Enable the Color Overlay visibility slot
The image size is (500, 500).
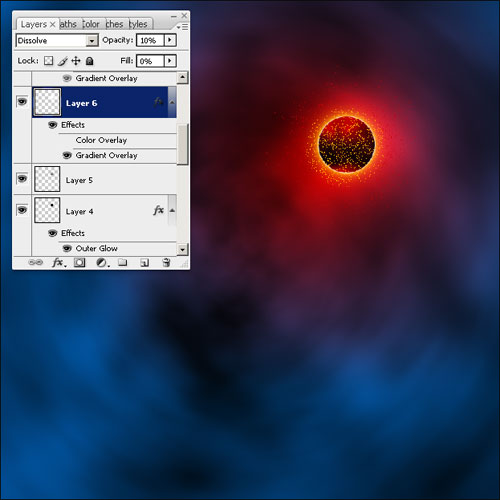(x=67, y=140)
